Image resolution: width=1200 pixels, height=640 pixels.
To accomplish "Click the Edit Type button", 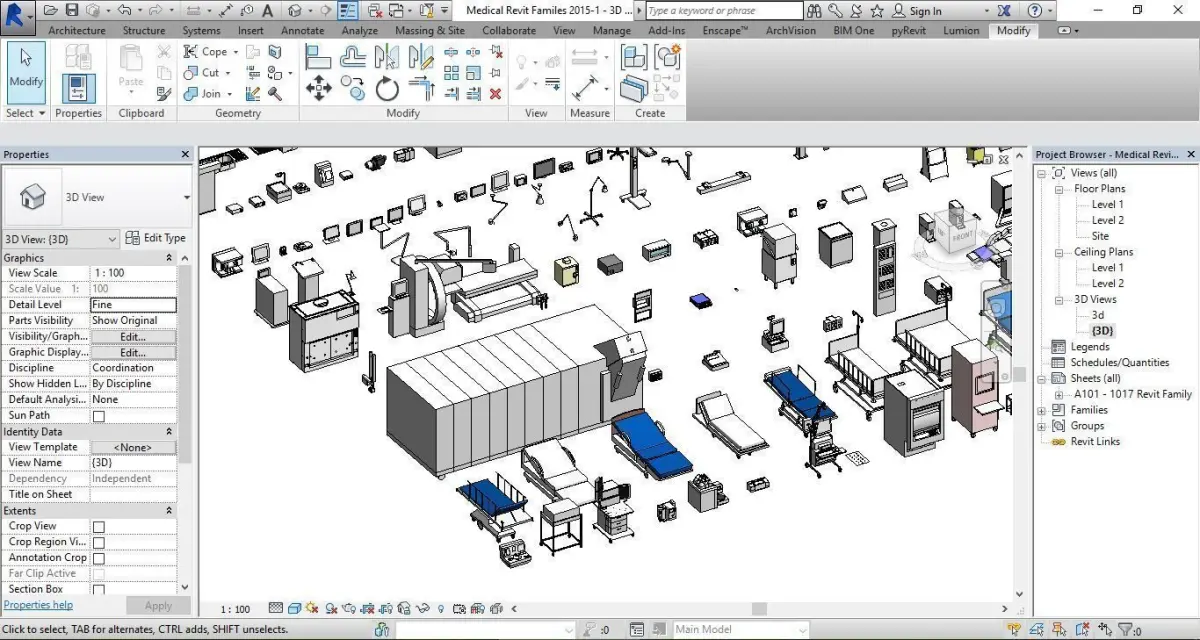I will coord(156,238).
